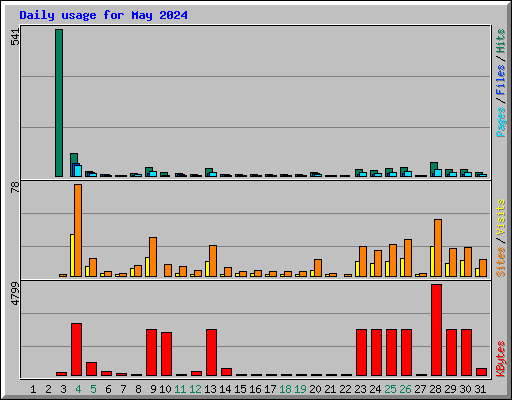
Task: Click the red KBytes bar for day 13
Action: 211,352
